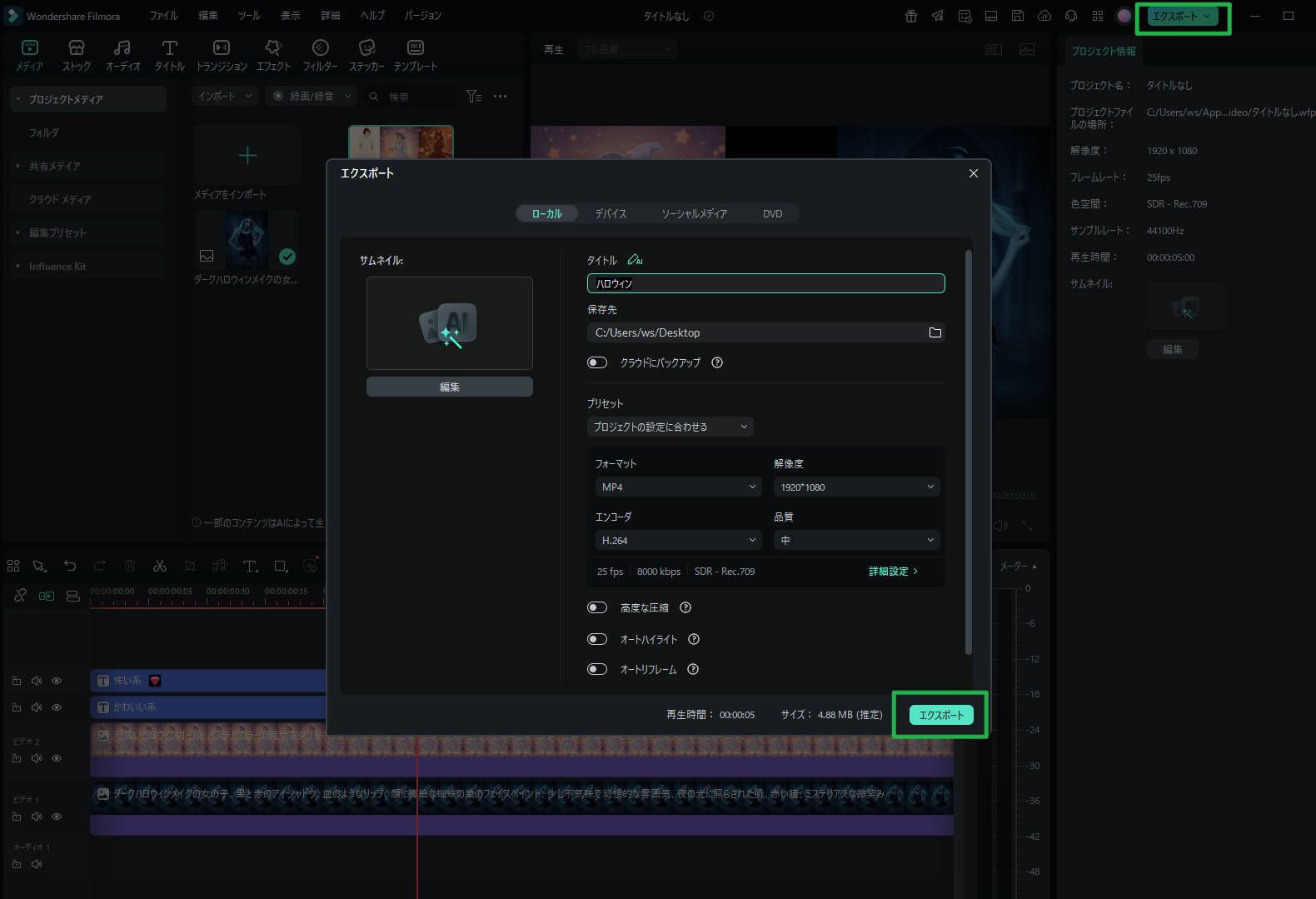1316x899 pixels.
Task: Switch to the ソーシャルメディア tab
Action: [694, 213]
